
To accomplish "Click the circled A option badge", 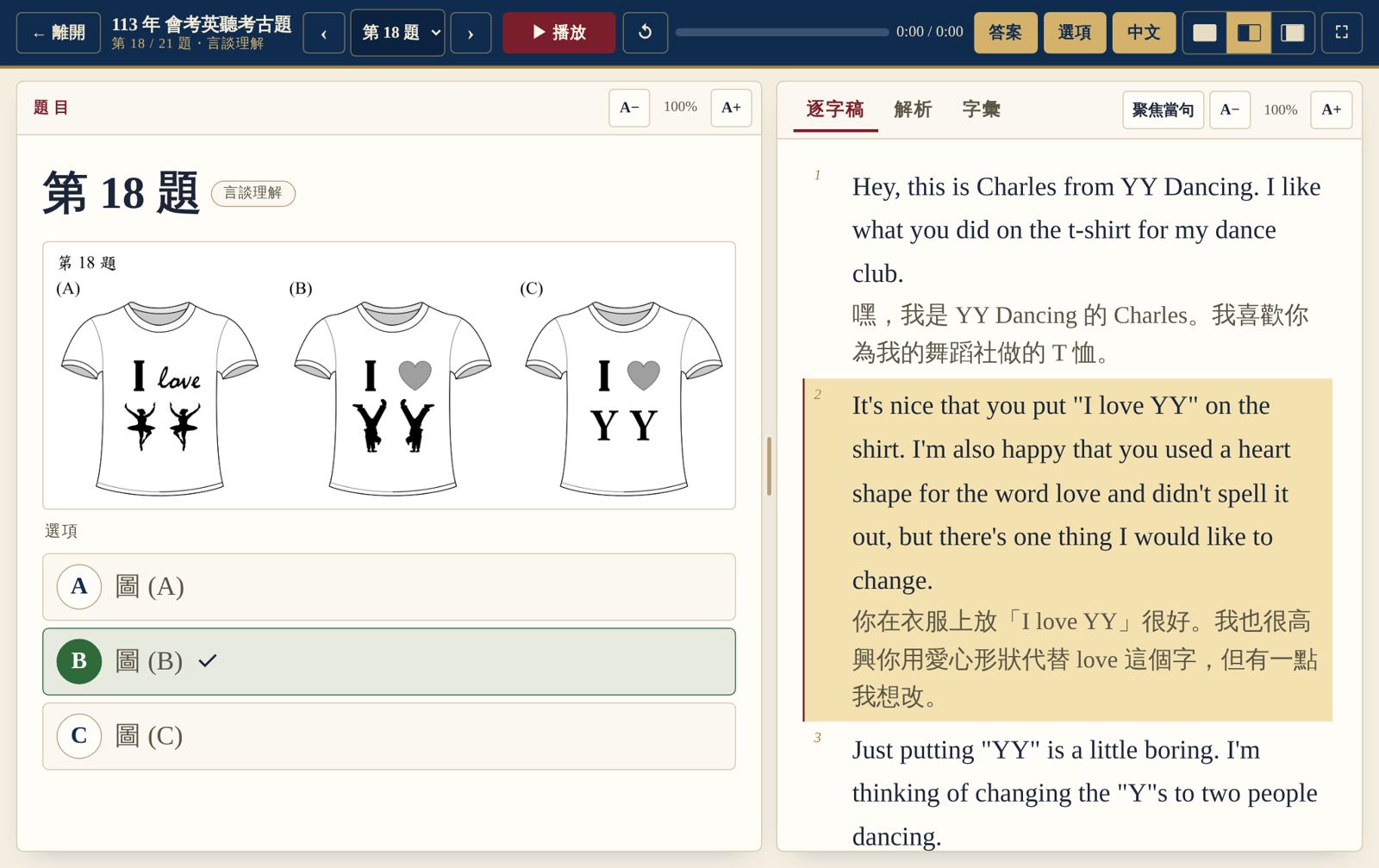I will tap(79, 587).
